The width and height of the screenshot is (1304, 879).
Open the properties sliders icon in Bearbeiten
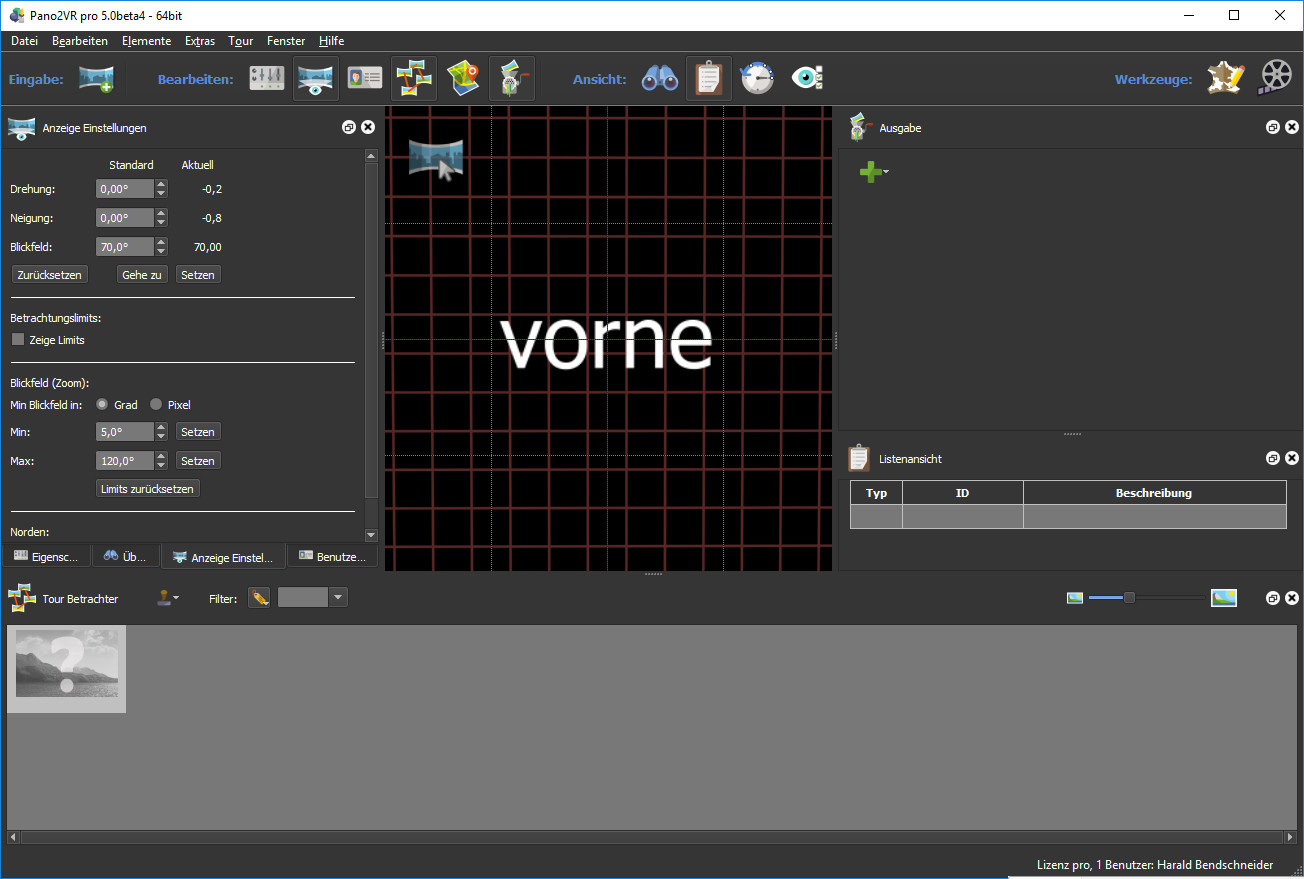(x=267, y=79)
